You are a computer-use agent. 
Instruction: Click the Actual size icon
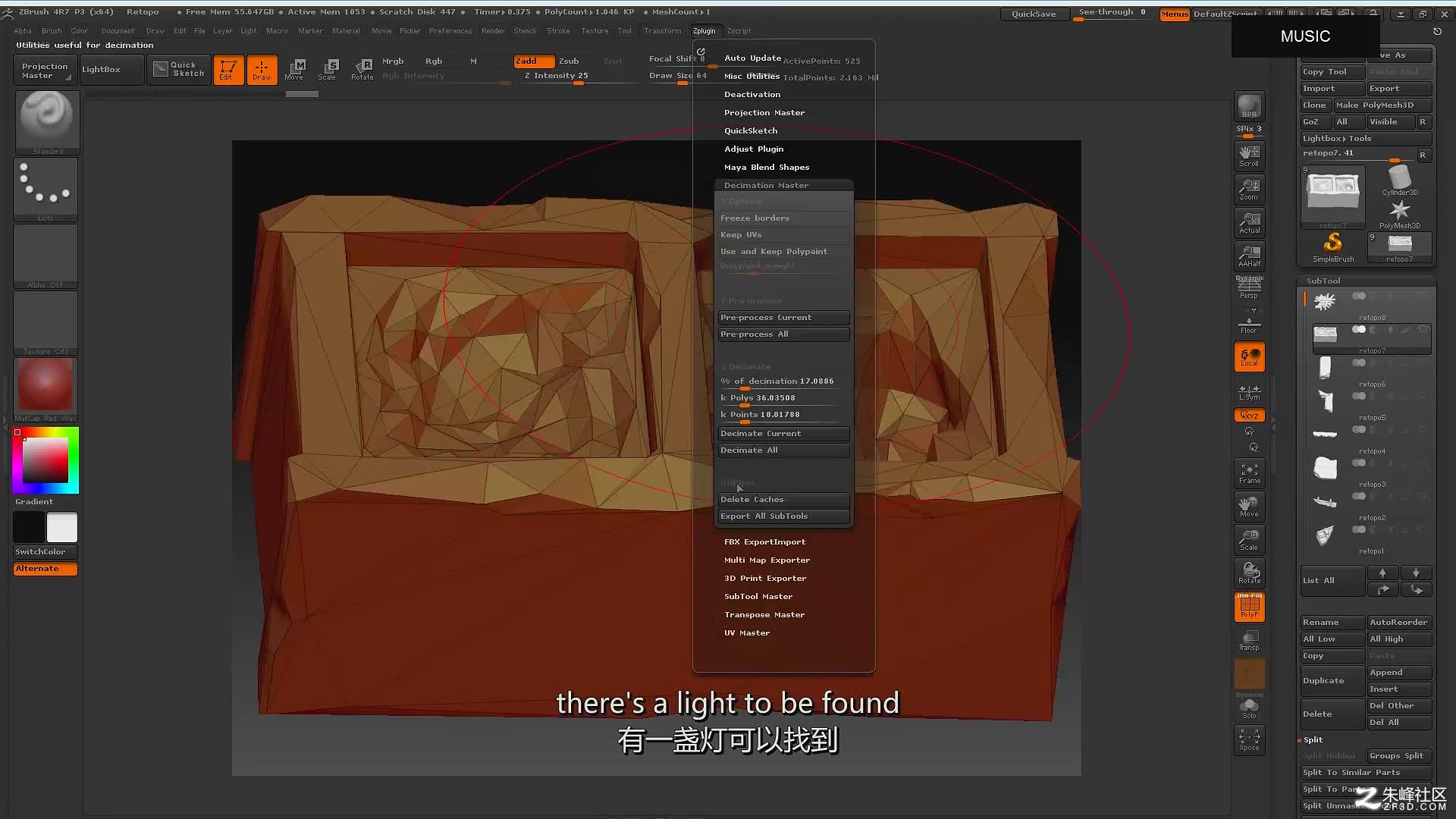point(1249,222)
